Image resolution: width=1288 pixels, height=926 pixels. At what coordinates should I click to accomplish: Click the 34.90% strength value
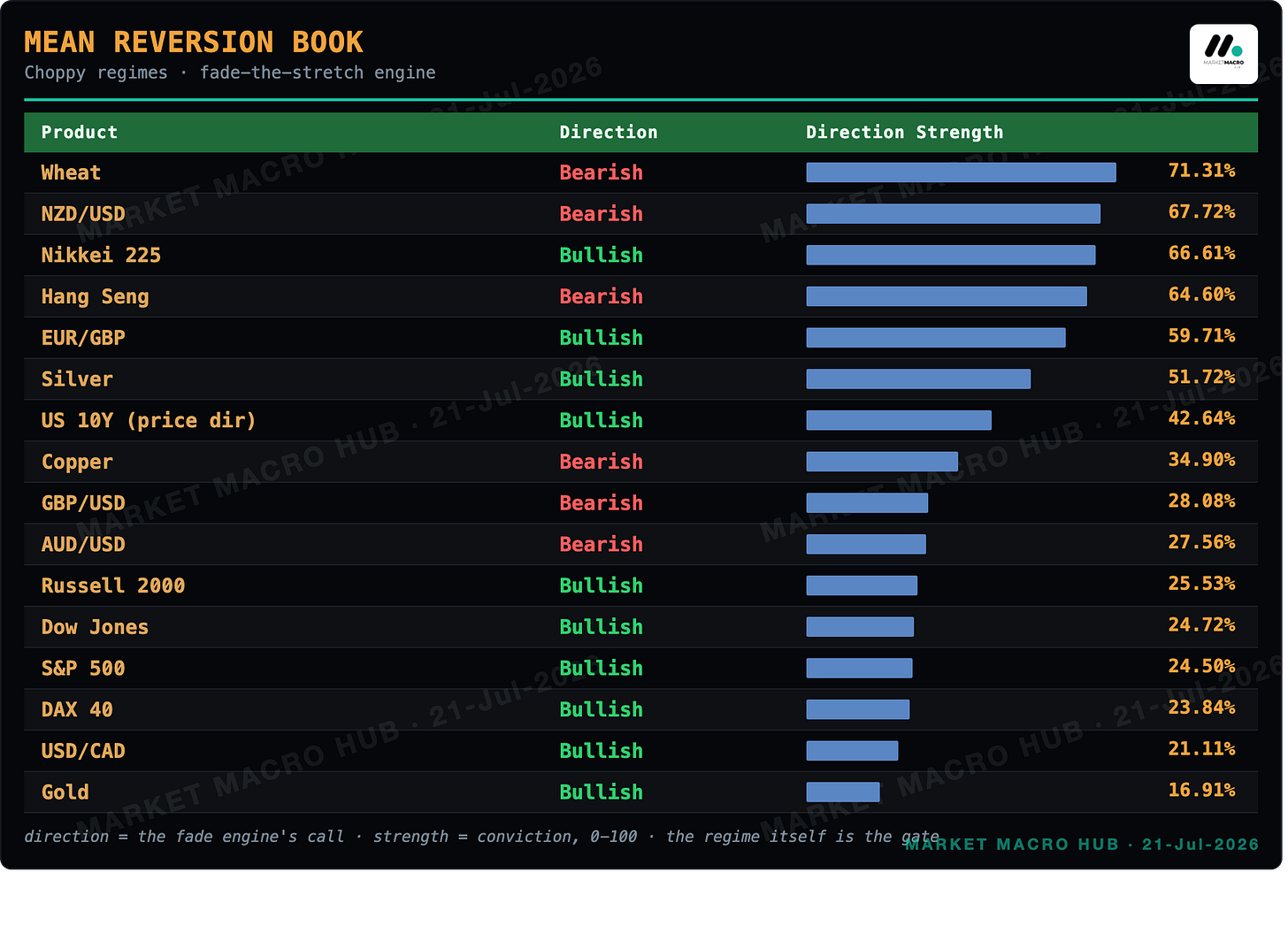pyautogui.click(x=1201, y=460)
